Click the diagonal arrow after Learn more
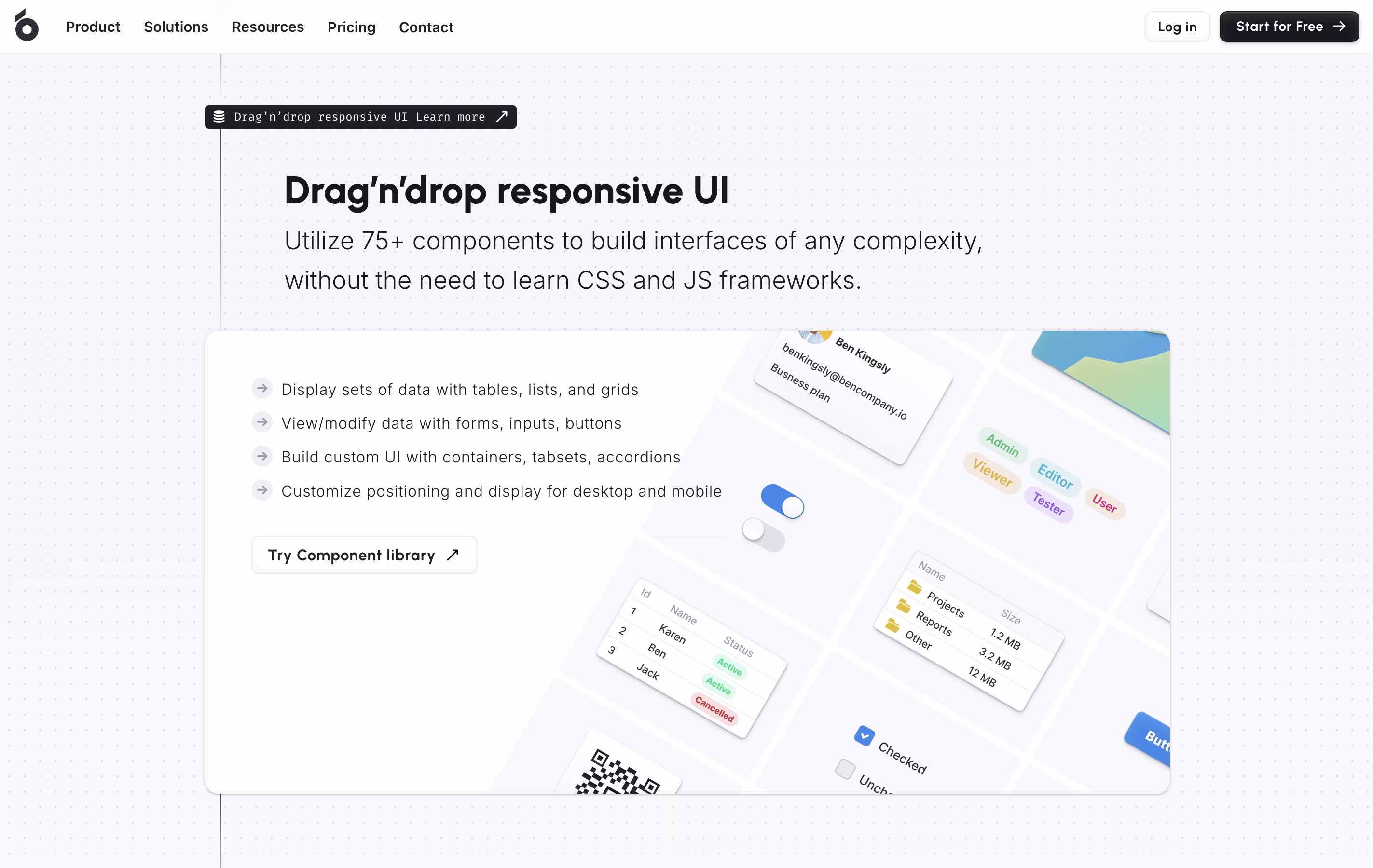 pyautogui.click(x=502, y=117)
